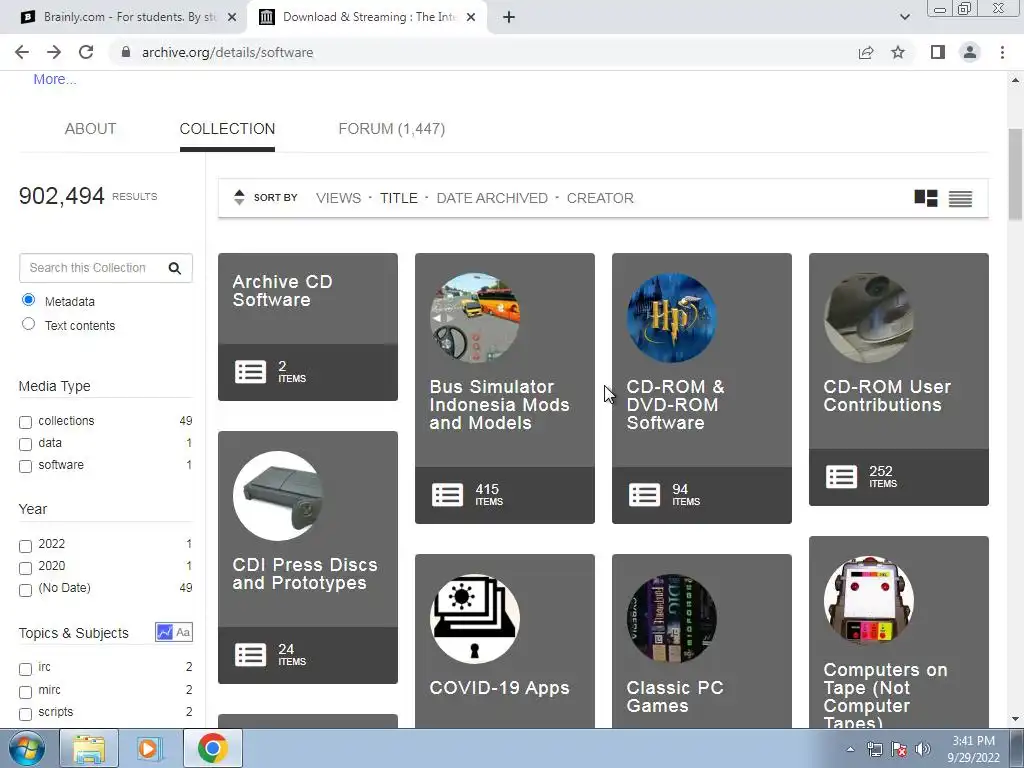Click the site lock icon in address bar
This screenshot has height=768, width=1024.
[126, 52]
